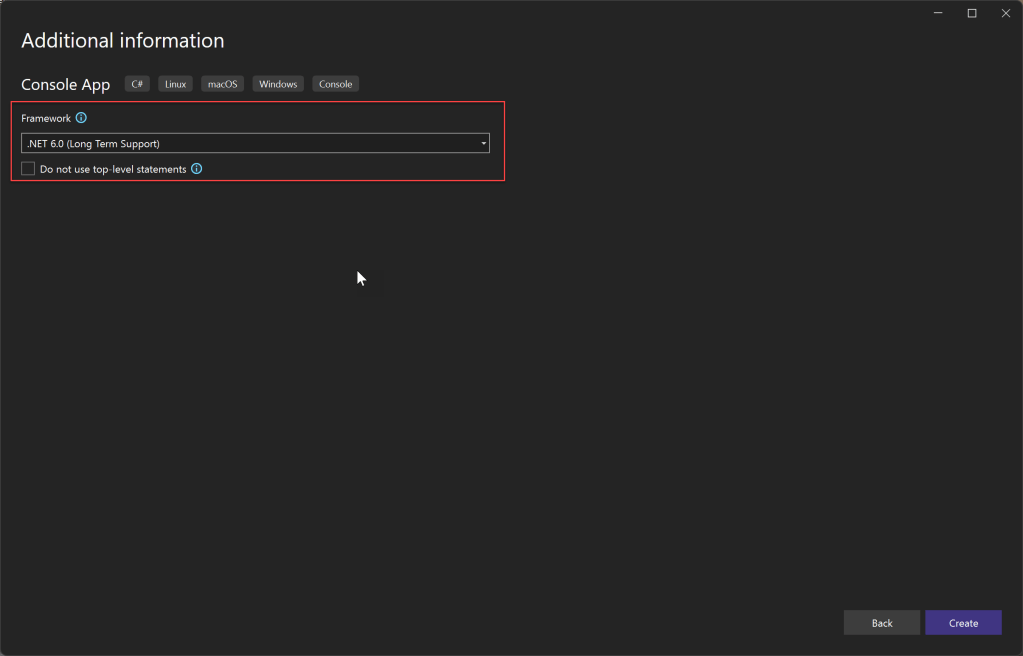
Task: Click info icon next to top-level statements
Action: (x=196, y=169)
